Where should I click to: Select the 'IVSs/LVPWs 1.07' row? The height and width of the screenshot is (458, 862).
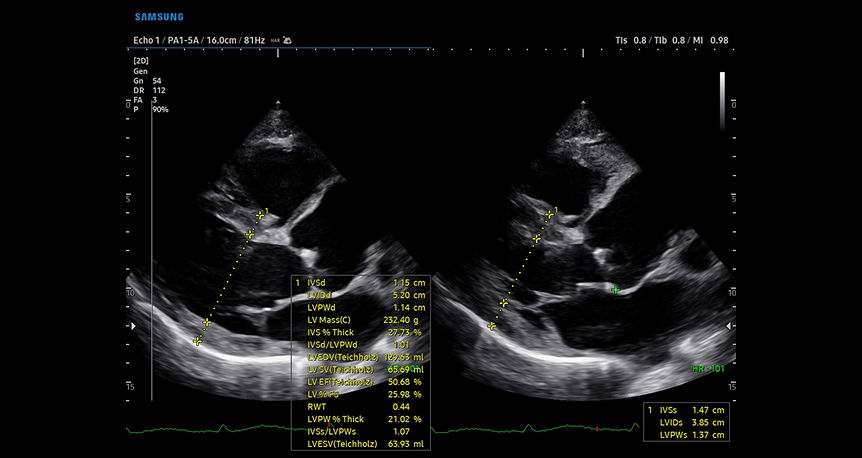pyautogui.click(x=361, y=432)
